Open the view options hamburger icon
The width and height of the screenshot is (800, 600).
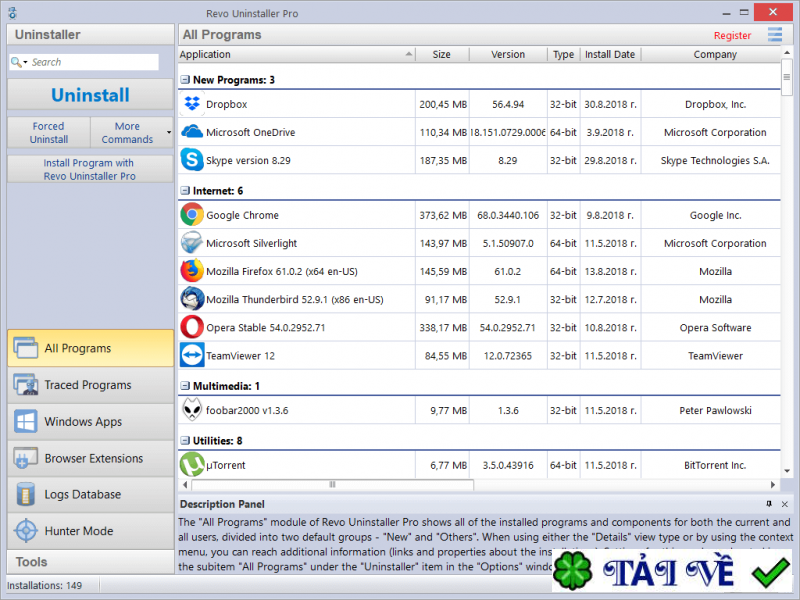(774, 34)
